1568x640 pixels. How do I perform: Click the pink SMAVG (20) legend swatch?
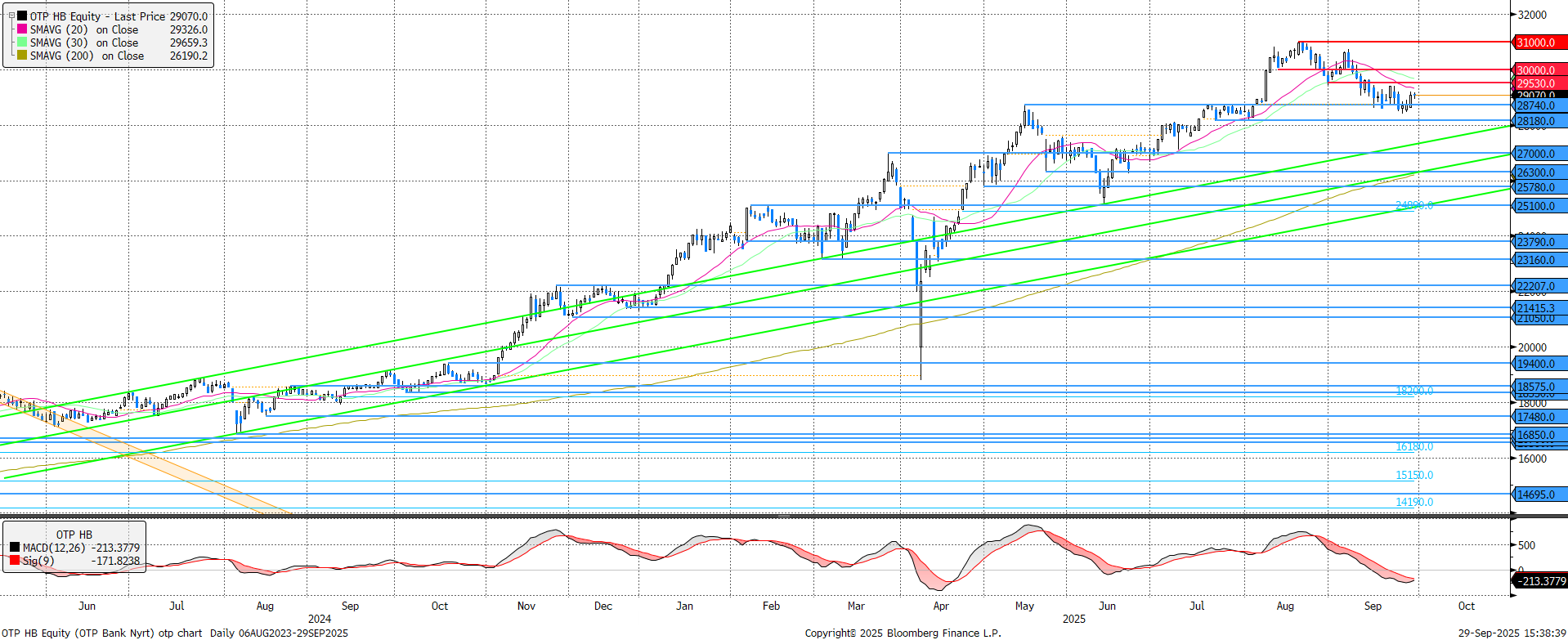(22, 29)
